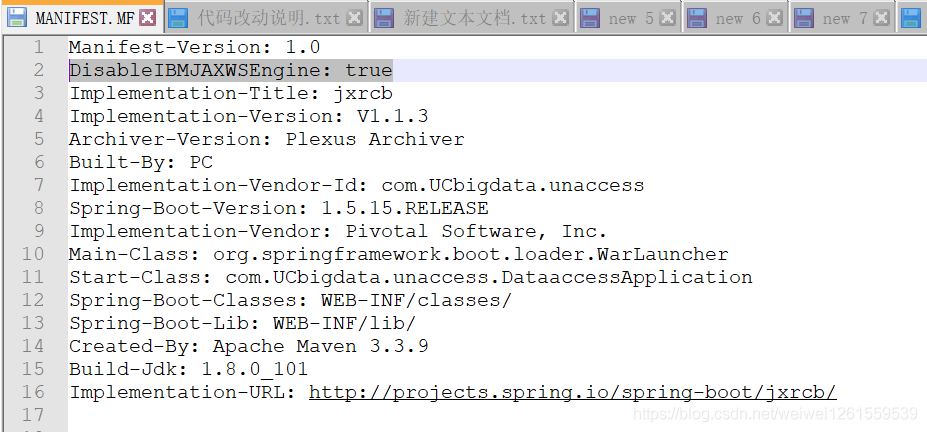Click the disk icon on new 7 tab
Image resolution: width=927 pixels, height=432 pixels.
pyautogui.click(x=803, y=18)
